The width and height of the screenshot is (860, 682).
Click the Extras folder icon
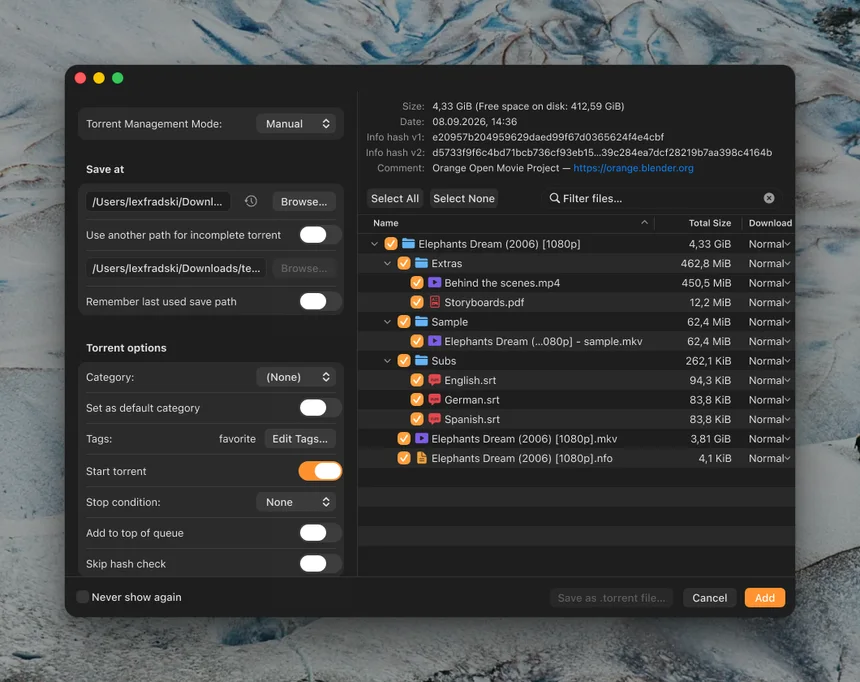coord(421,263)
